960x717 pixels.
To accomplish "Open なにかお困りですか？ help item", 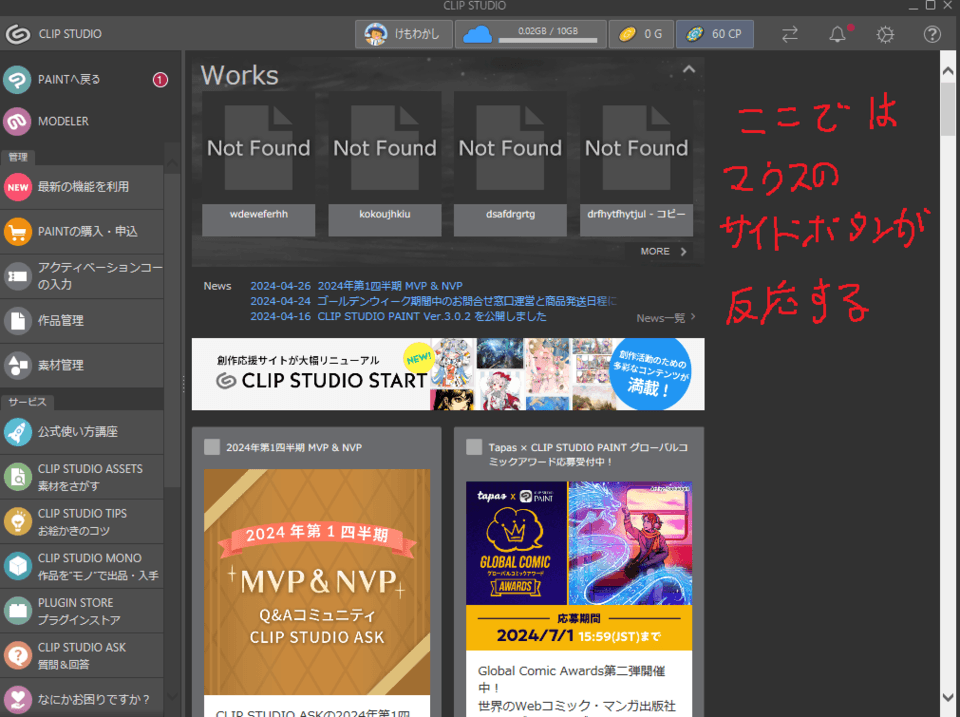I will coord(82,699).
